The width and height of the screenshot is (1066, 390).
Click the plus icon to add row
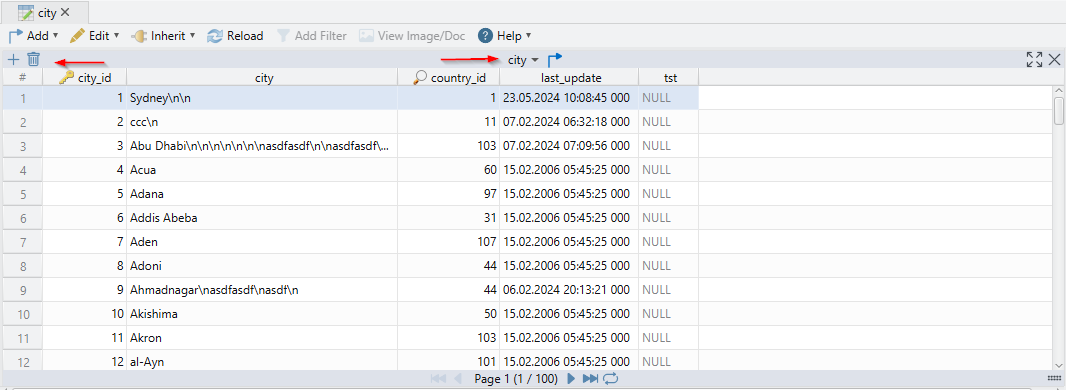pos(14,60)
